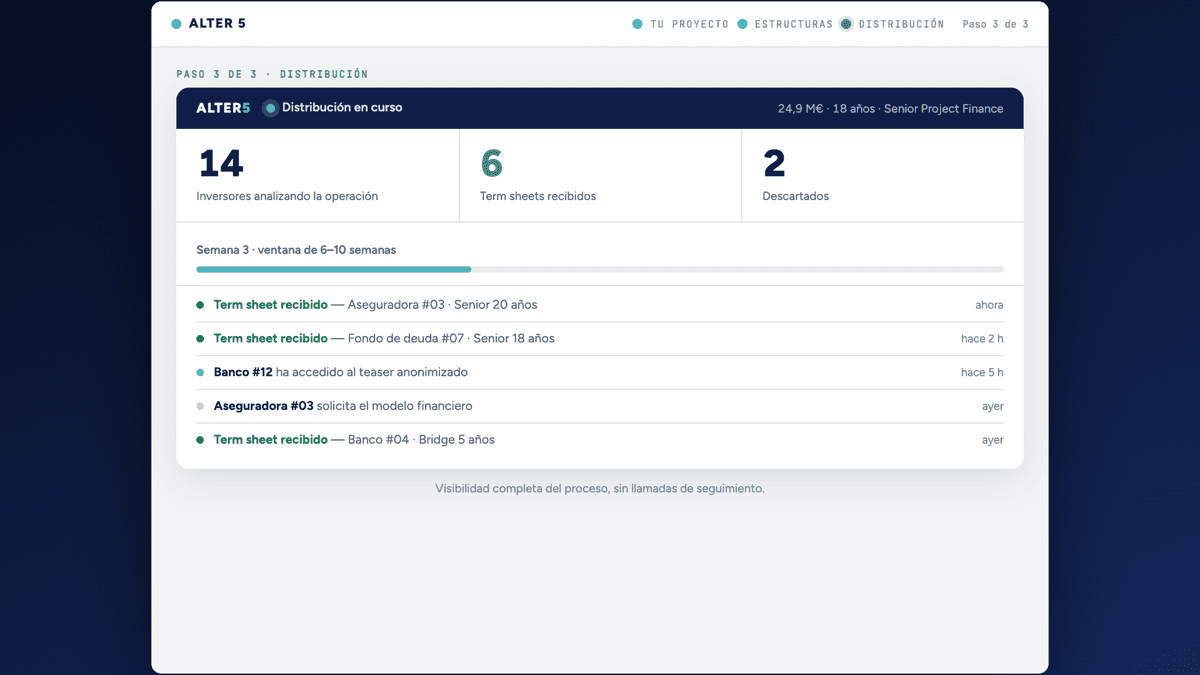Open Aseguradora #03 financial model request
Screen dimensions: 1200x675
point(600,407)
